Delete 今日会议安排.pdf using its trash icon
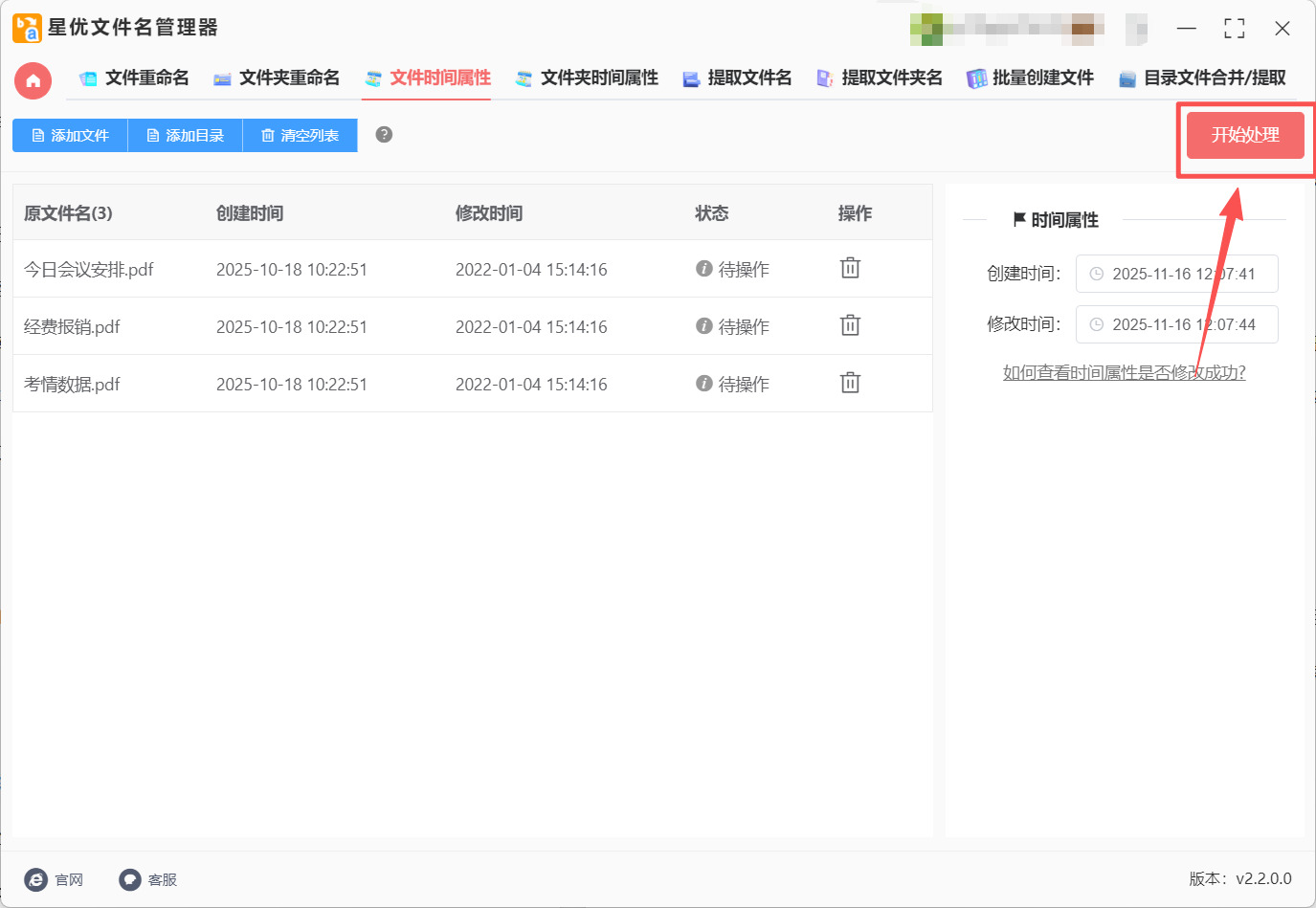Image resolution: width=1316 pixels, height=908 pixels. pos(850,268)
